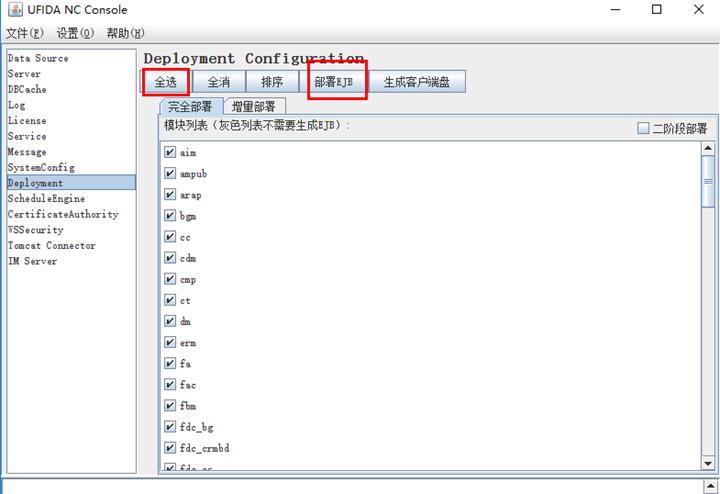Uncheck the arap module checkbox
This screenshot has height=494, width=720.
[170, 194]
